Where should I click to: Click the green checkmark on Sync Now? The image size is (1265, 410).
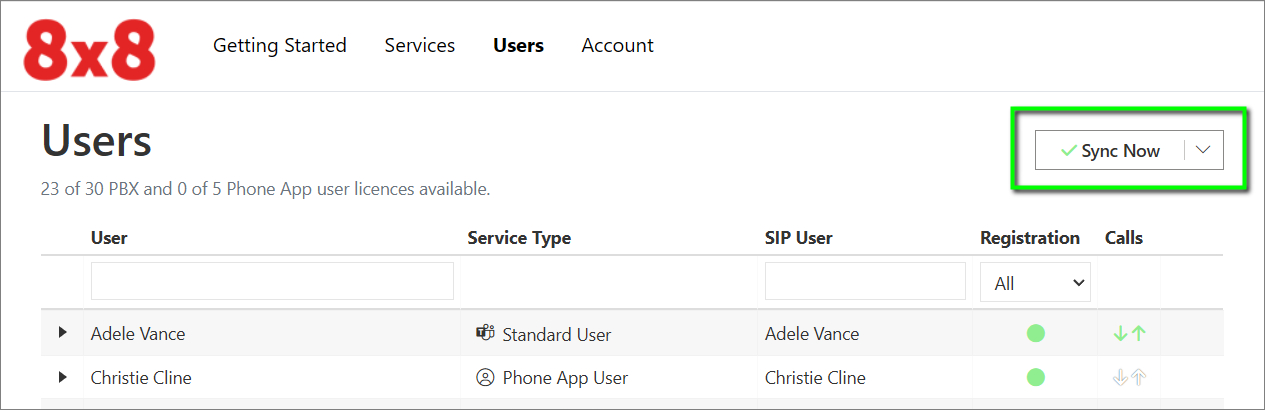pyautogui.click(x=1068, y=151)
